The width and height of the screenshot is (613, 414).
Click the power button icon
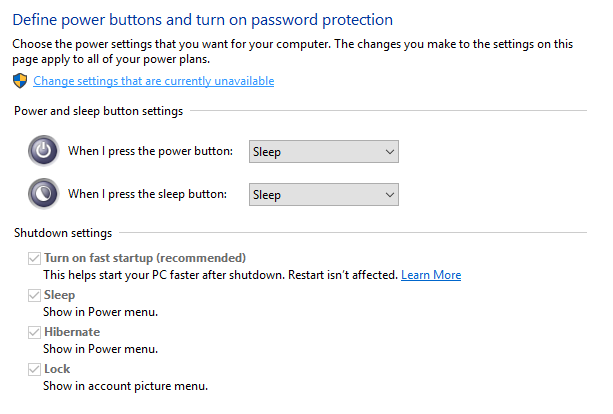tap(43, 152)
